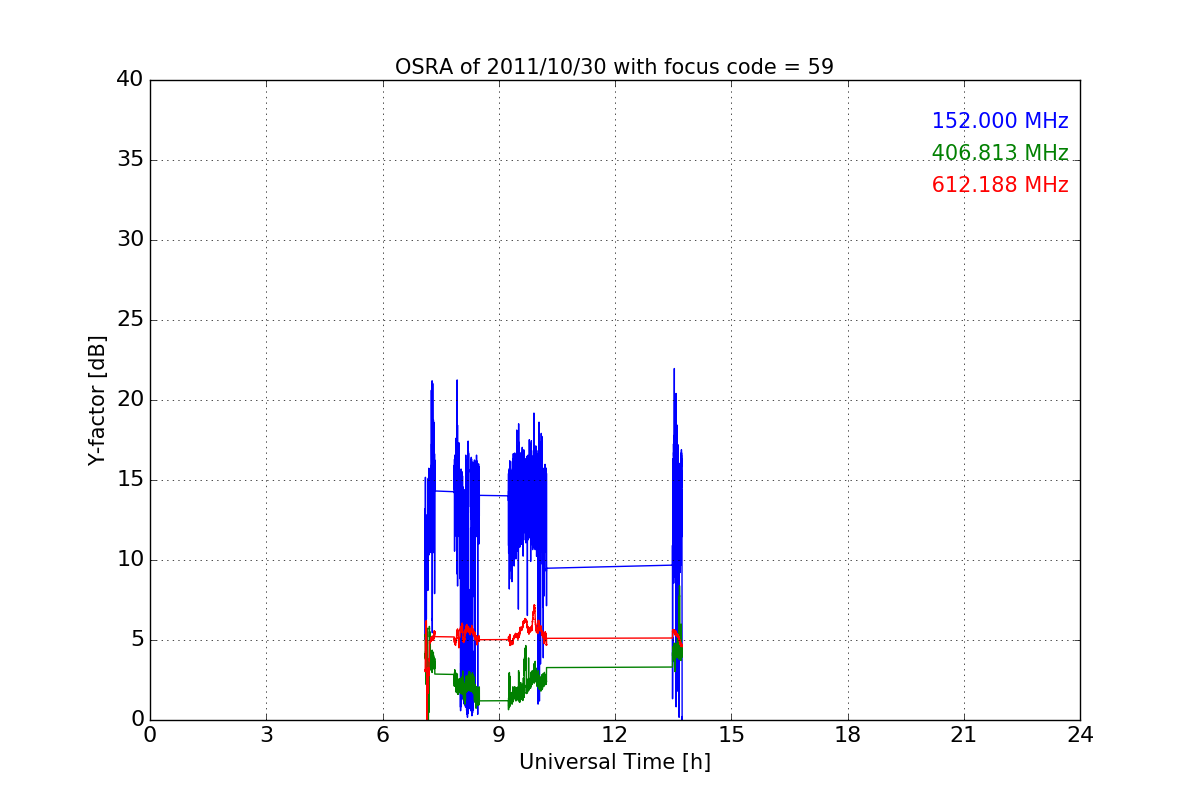Click the x-axis tick label '12'
The width and height of the screenshot is (1200, 800).
click(x=614, y=735)
